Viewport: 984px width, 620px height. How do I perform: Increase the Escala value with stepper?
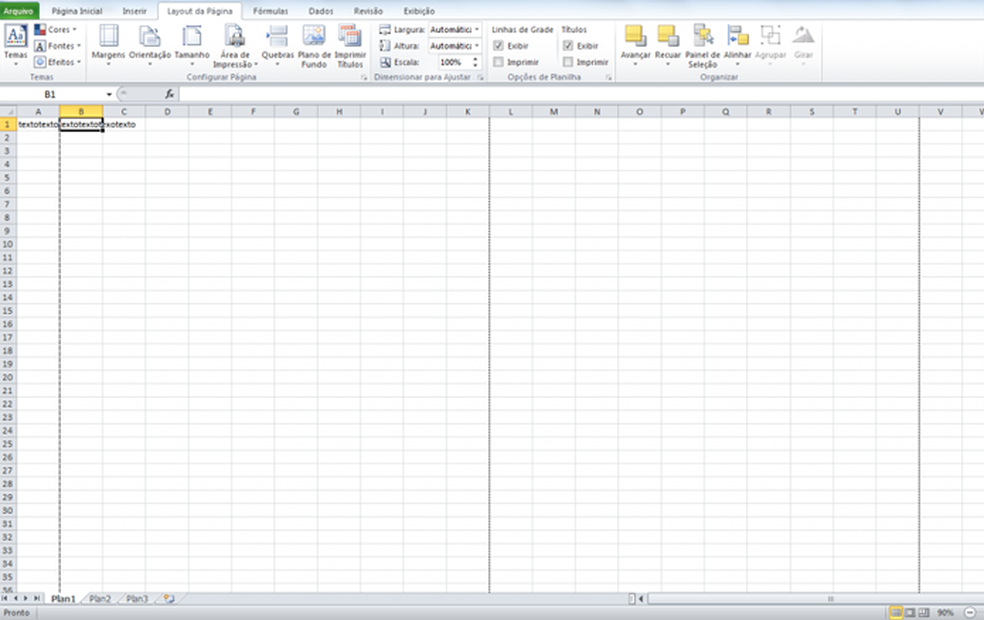click(x=475, y=59)
